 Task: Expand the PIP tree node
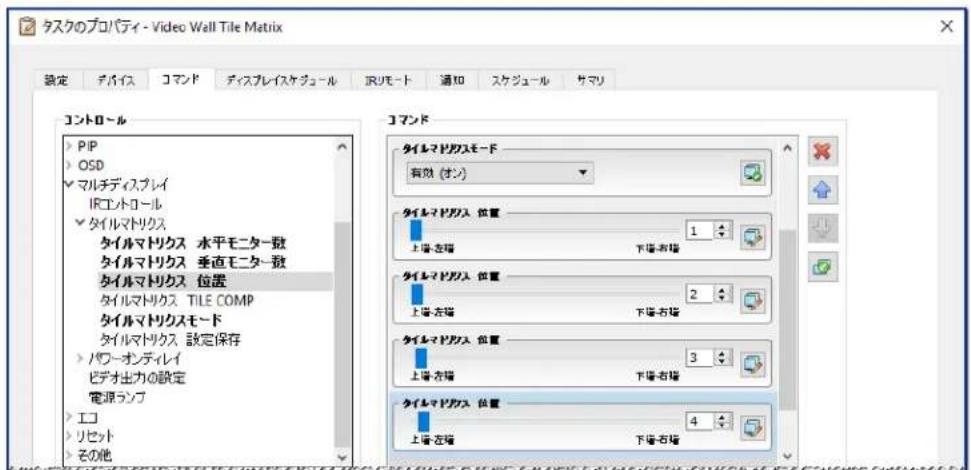(x=69, y=147)
